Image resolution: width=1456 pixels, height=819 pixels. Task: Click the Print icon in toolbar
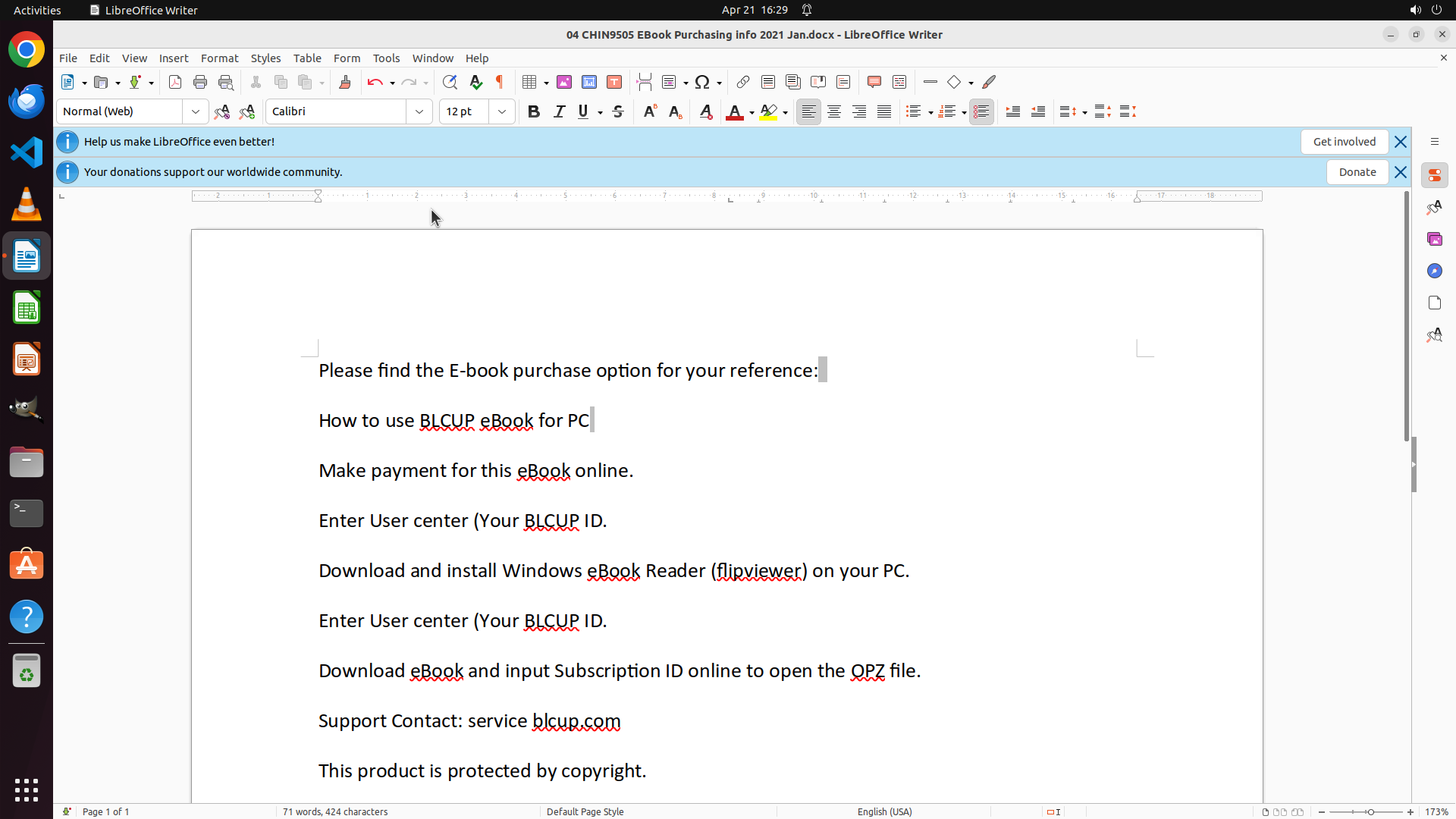tap(200, 82)
